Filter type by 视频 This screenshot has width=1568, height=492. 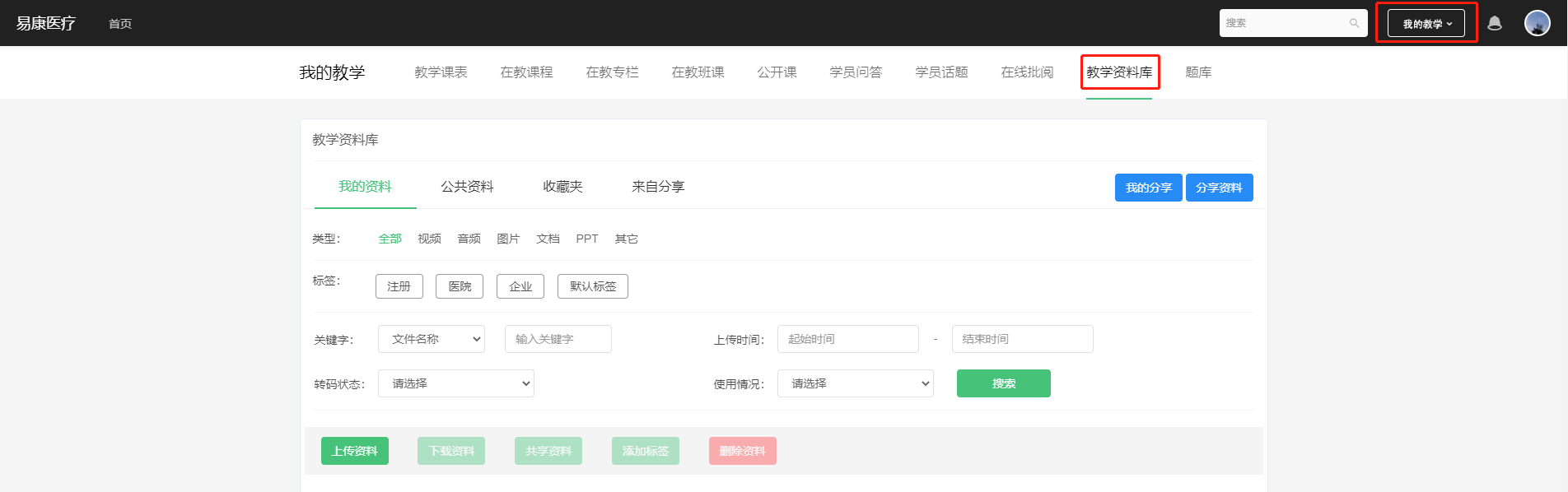(x=429, y=239)
